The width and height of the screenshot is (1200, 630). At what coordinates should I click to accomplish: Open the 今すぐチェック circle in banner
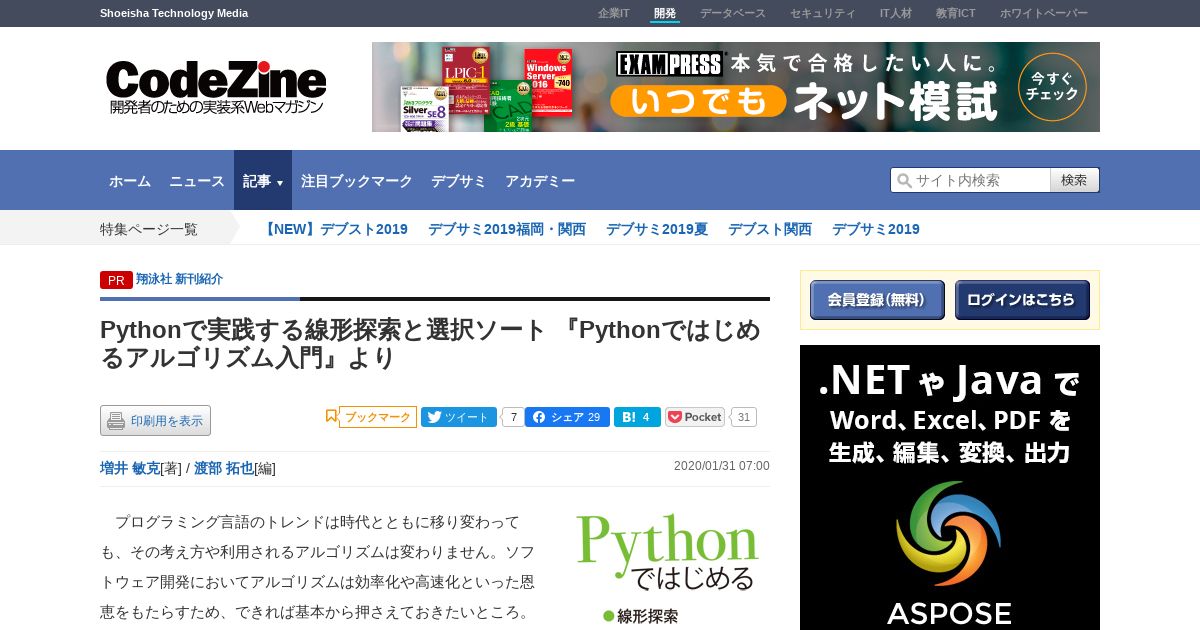click(1052, 87)
